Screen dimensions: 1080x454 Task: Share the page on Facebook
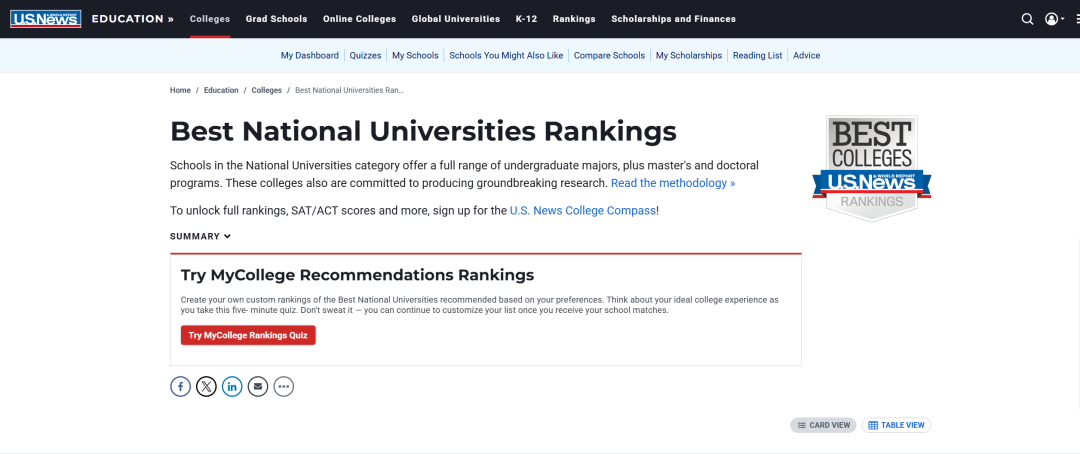tap(180, 386)
